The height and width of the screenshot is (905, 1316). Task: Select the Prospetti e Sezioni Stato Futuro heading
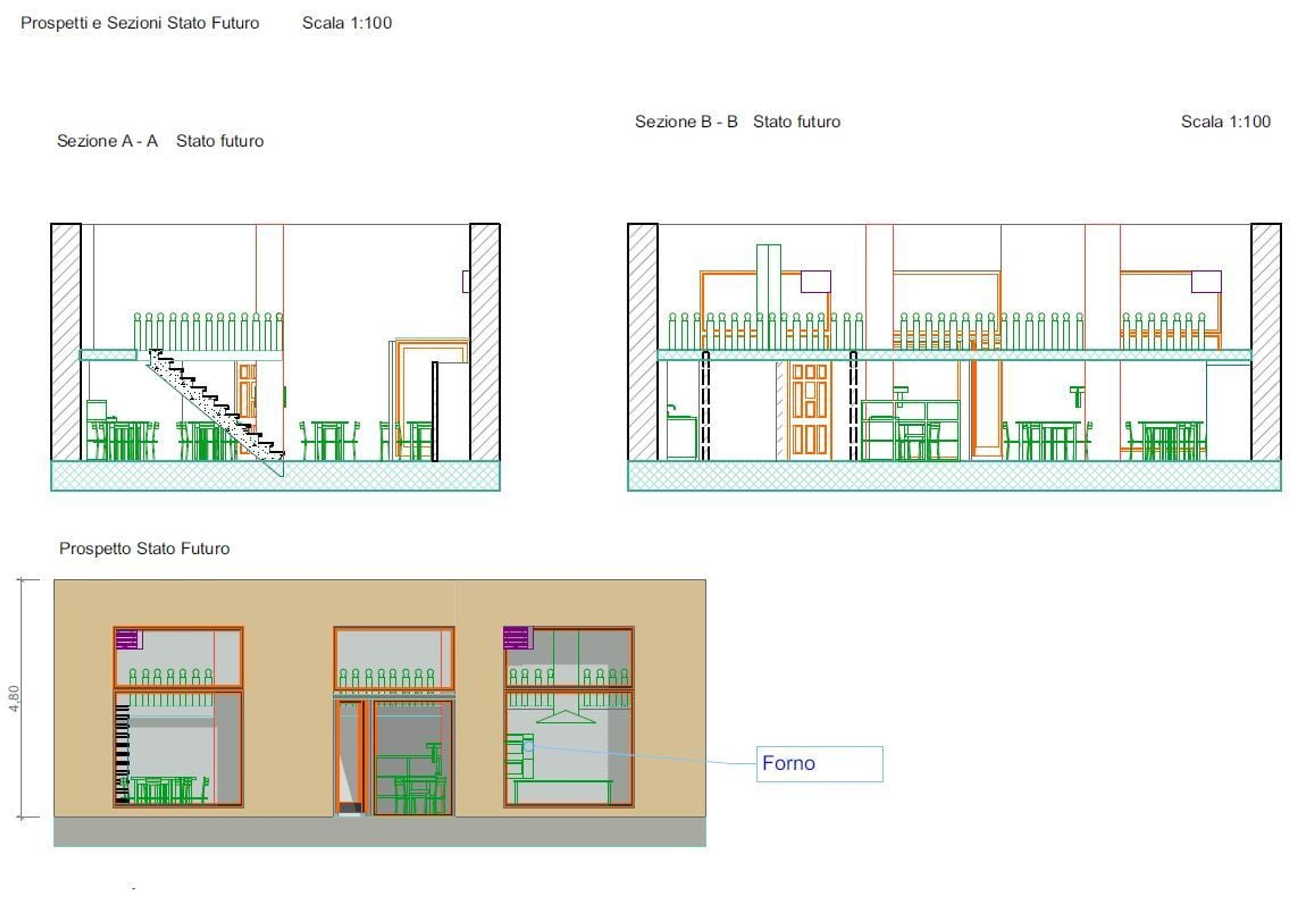(139, 23)
